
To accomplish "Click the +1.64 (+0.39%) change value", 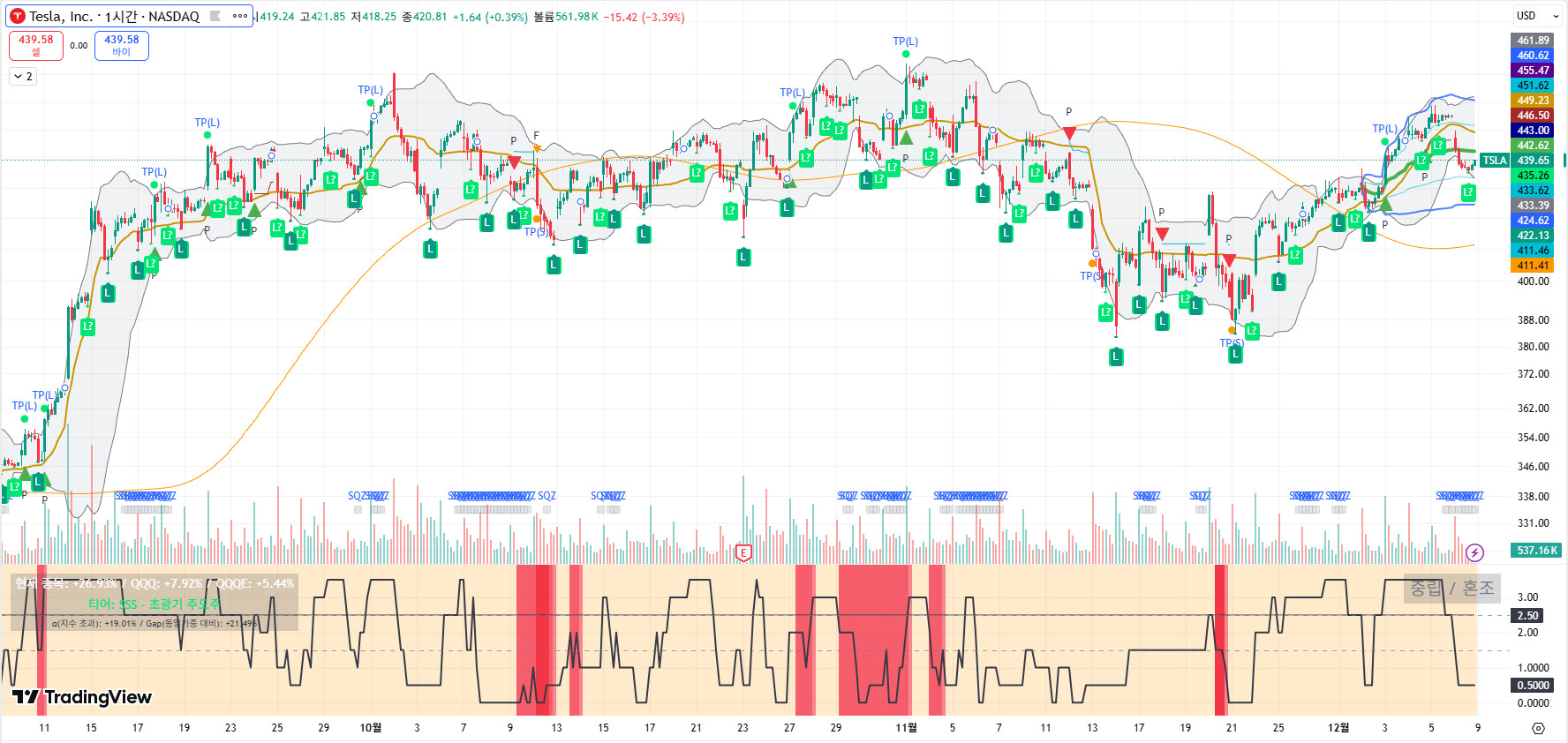I will pyautogui.click(x=490, y=17).
